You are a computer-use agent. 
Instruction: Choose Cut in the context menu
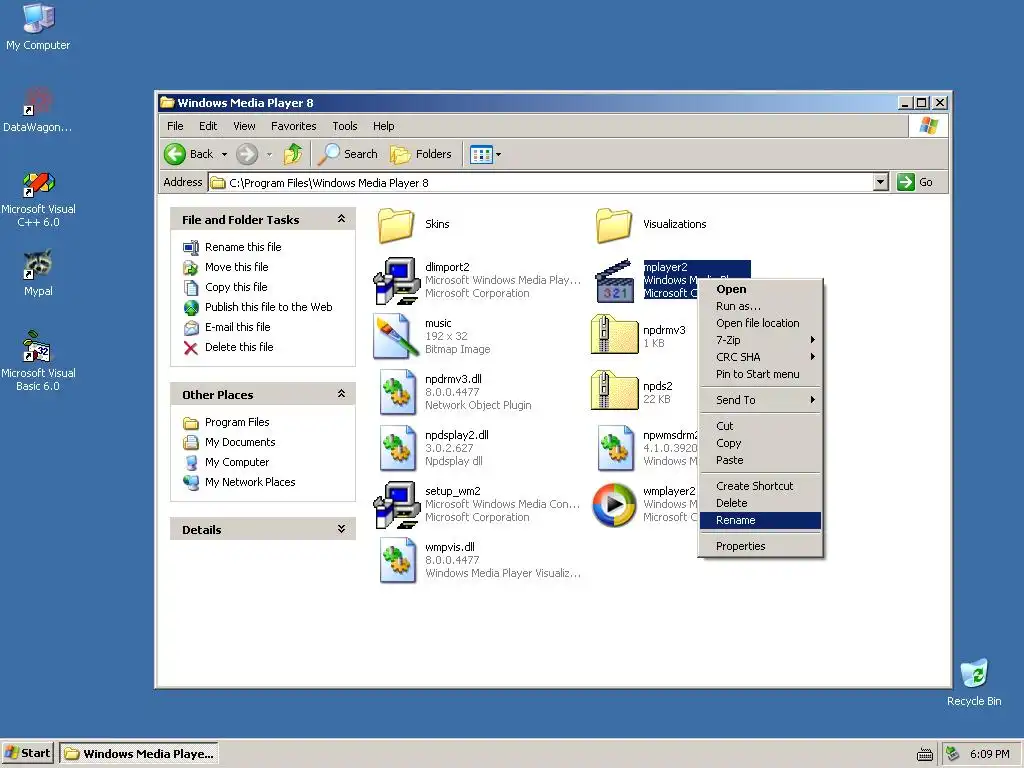[x=760, y=426]
